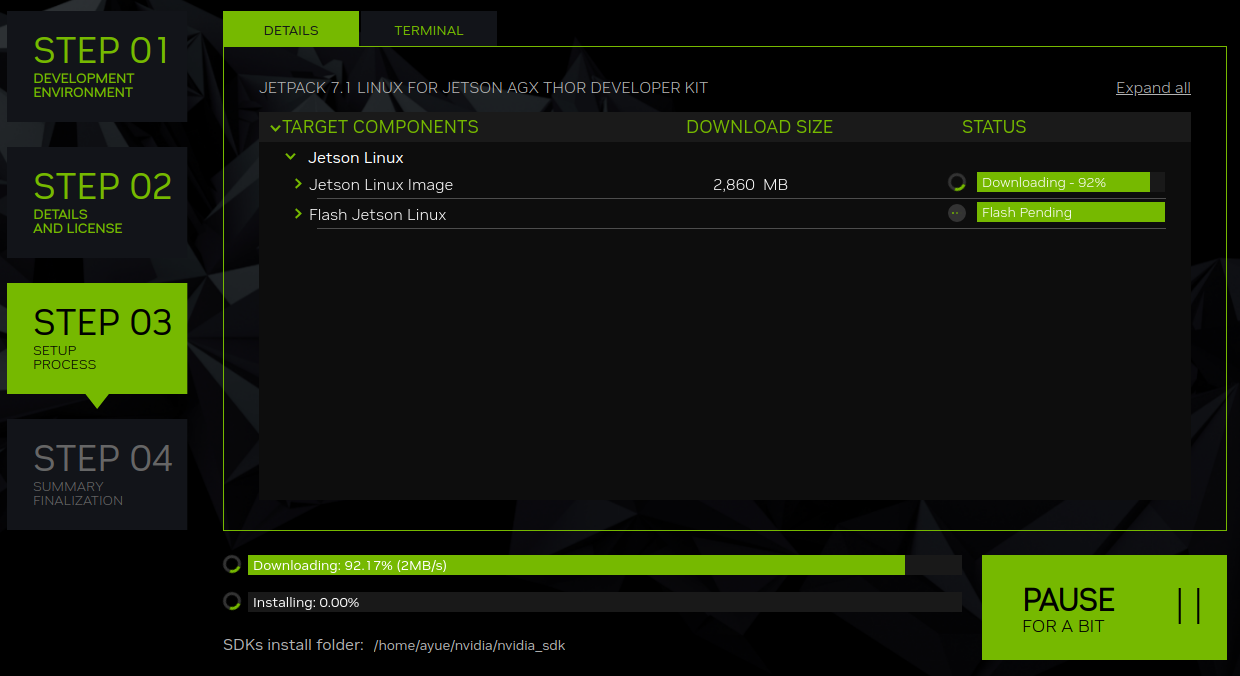Screen dimensions: 1240x676
Task: Click the Downloading 92% status bar
Action: [1071, 182]
